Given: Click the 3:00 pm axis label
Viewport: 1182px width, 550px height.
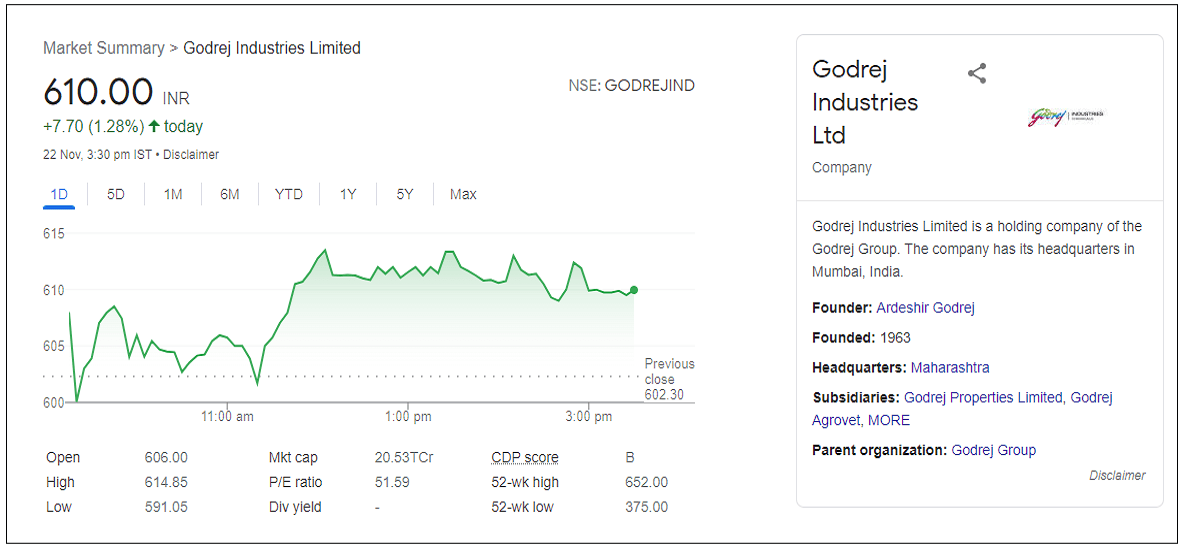Looking at the screenshot, I should click(x=589, y=416).
